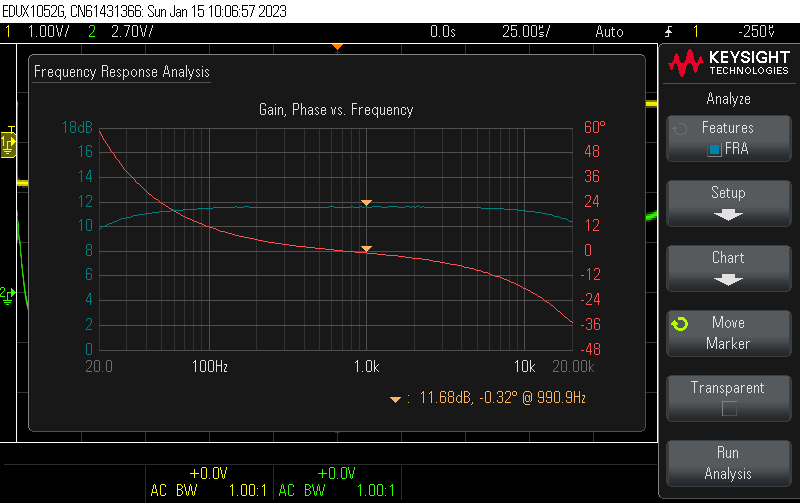Expand the Setup menu
This screenshot has width=800, height=503.
729,203
